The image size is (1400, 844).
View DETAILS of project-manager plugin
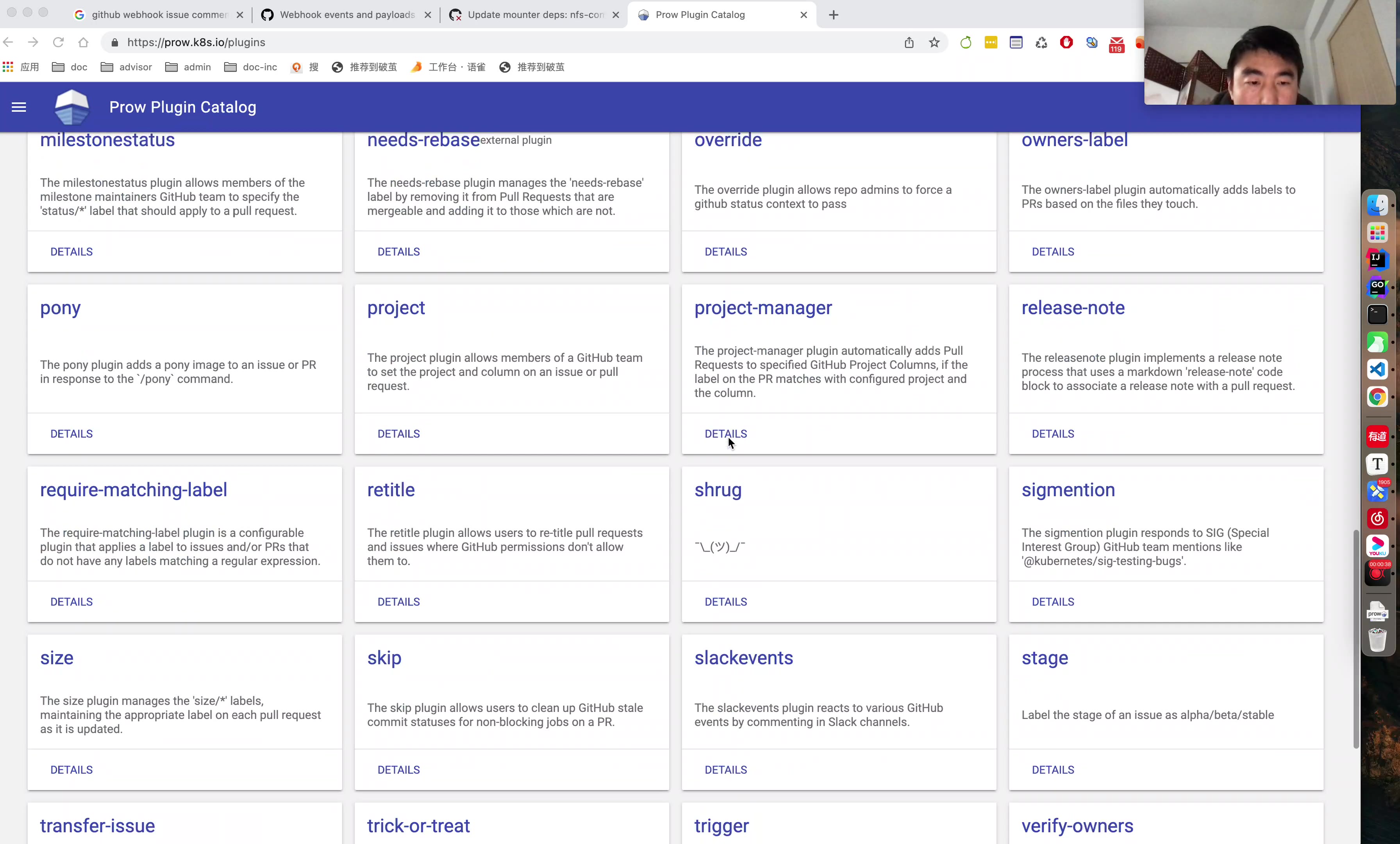[x=725, y=434]
